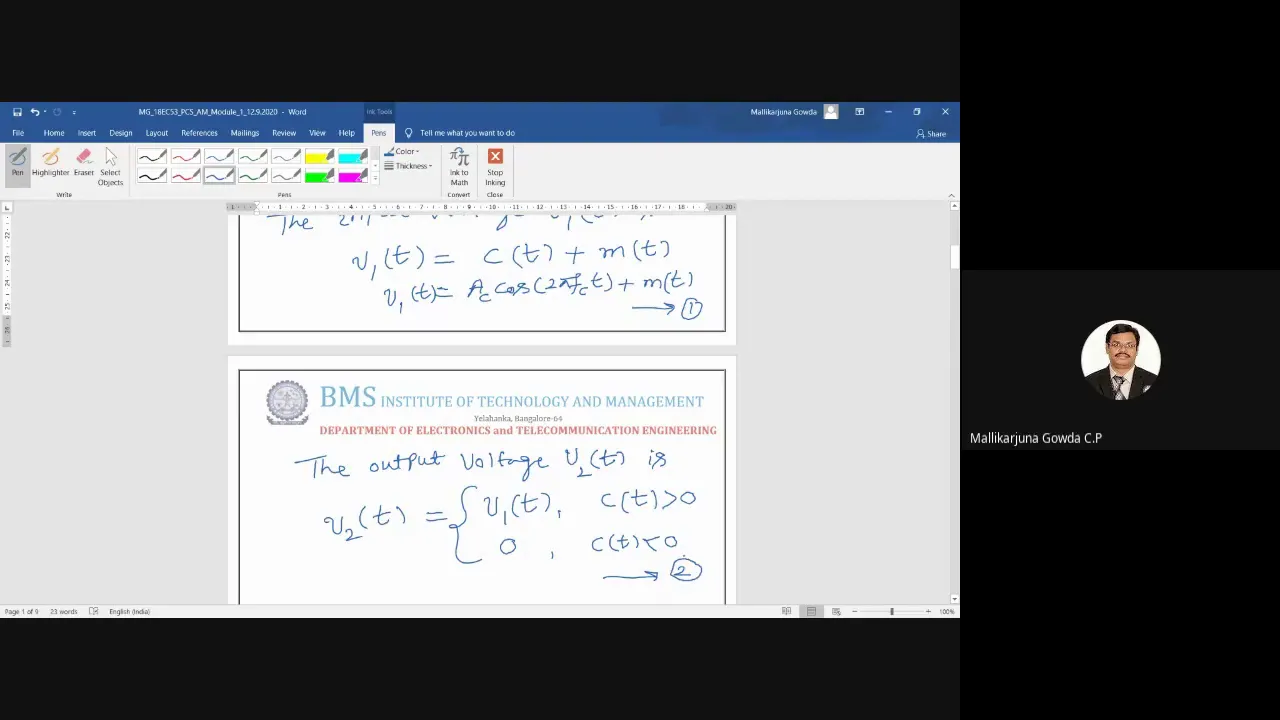Switch to the View tab
The width and height of the screenshot is (1280, 720).
click(x=317, y=133)
